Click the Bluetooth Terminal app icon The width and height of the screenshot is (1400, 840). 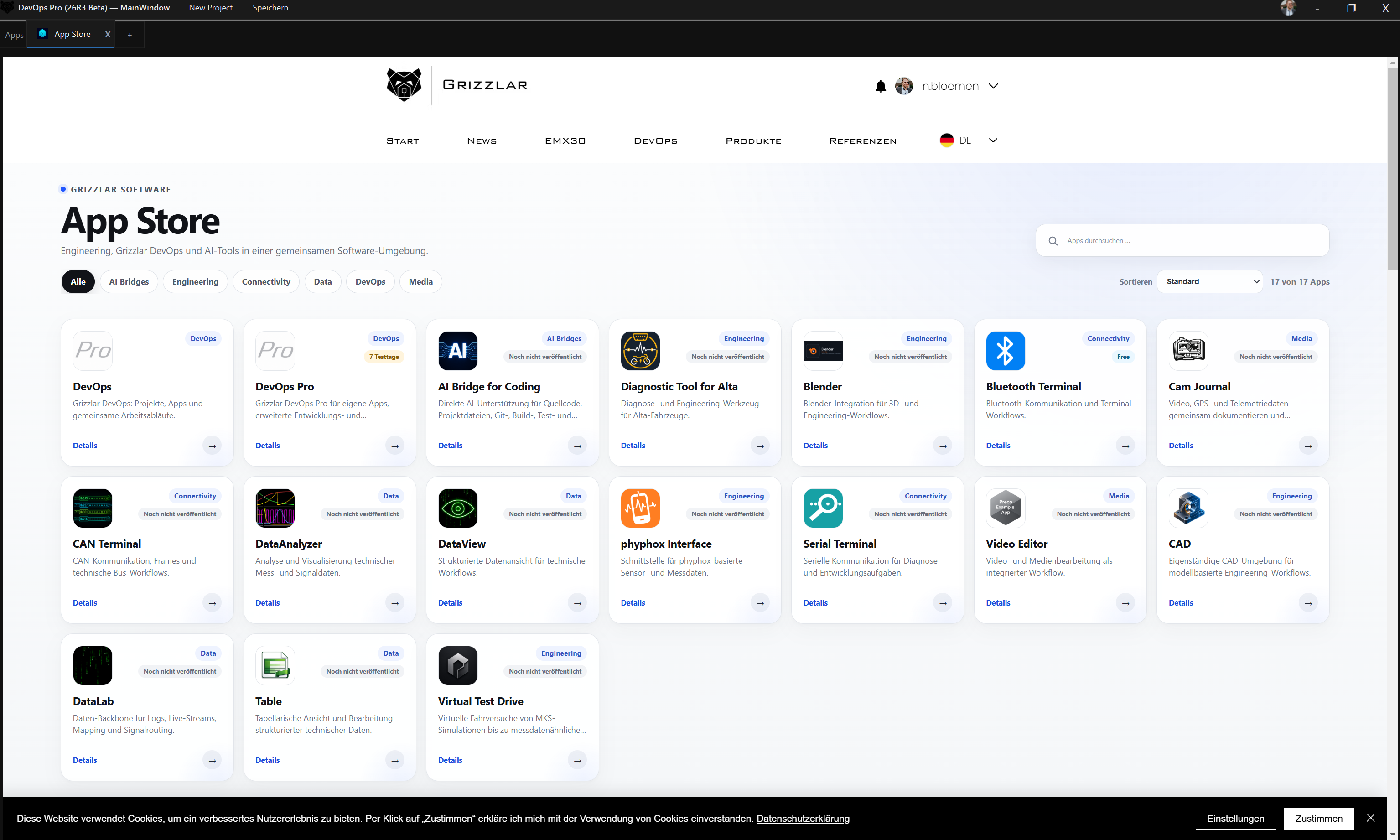pos(1006,351)
